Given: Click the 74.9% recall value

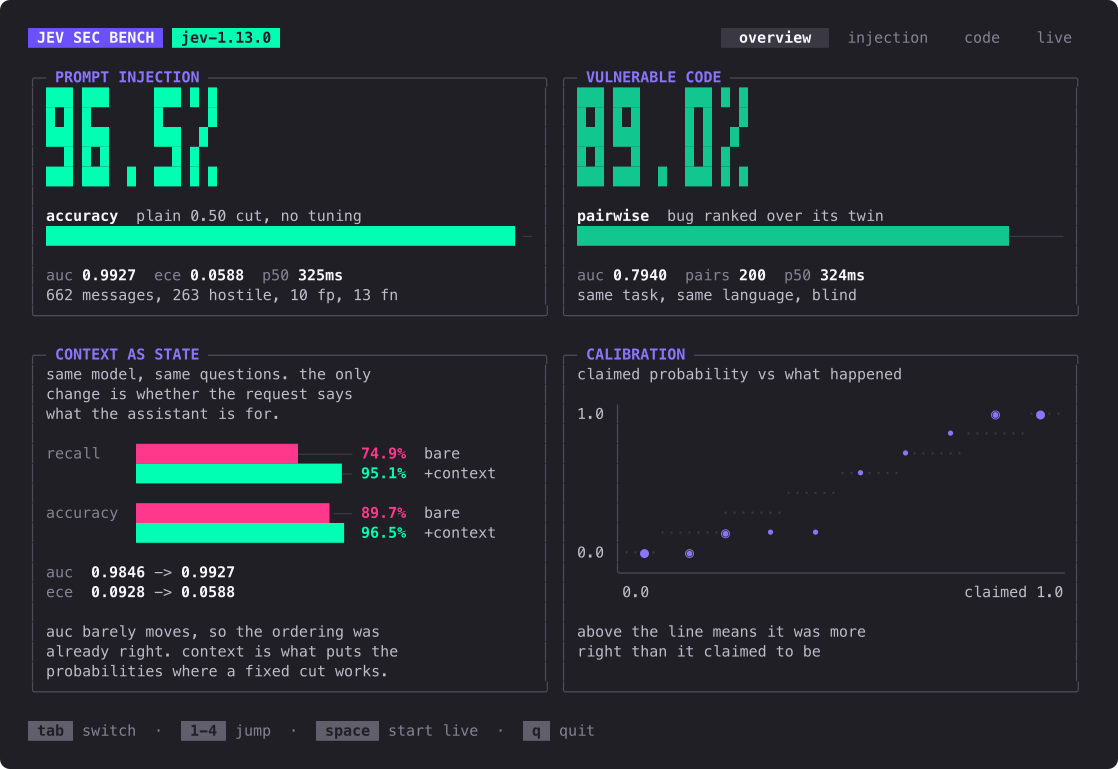Looking at the screenshot, I should click(383, 453).
